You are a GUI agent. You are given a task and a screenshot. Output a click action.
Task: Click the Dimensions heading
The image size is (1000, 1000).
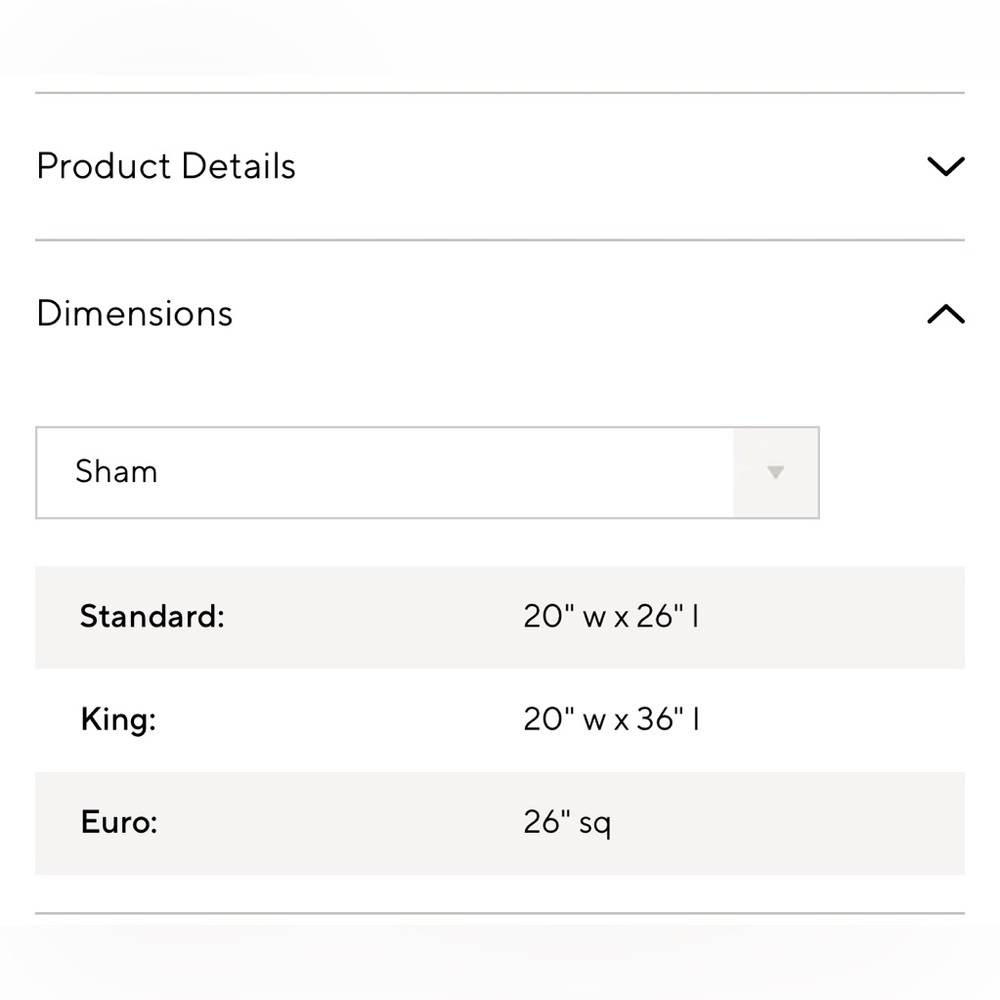(135, 313)
